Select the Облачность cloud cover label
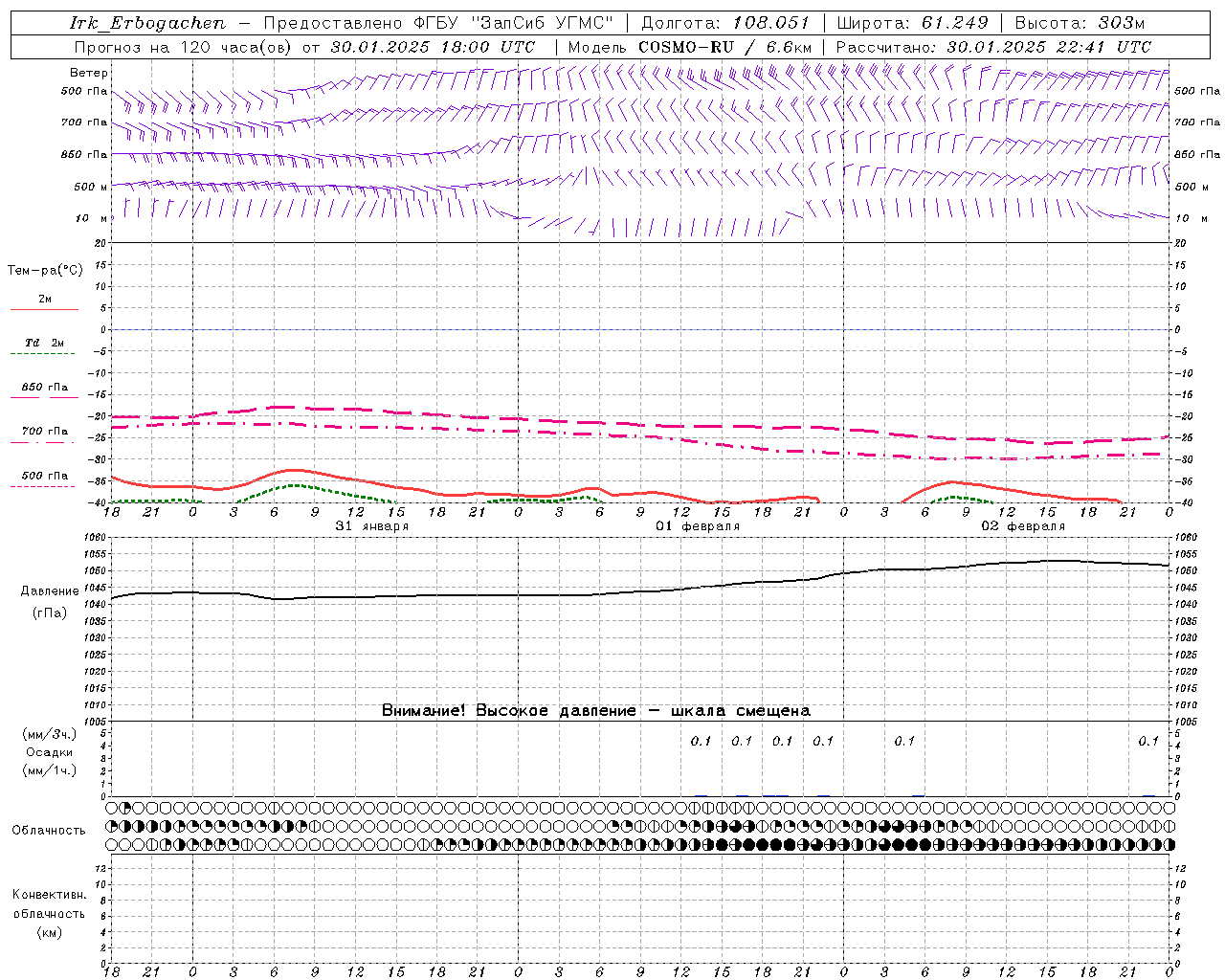This screenshot has width=1225, height=980. [49, 830]
